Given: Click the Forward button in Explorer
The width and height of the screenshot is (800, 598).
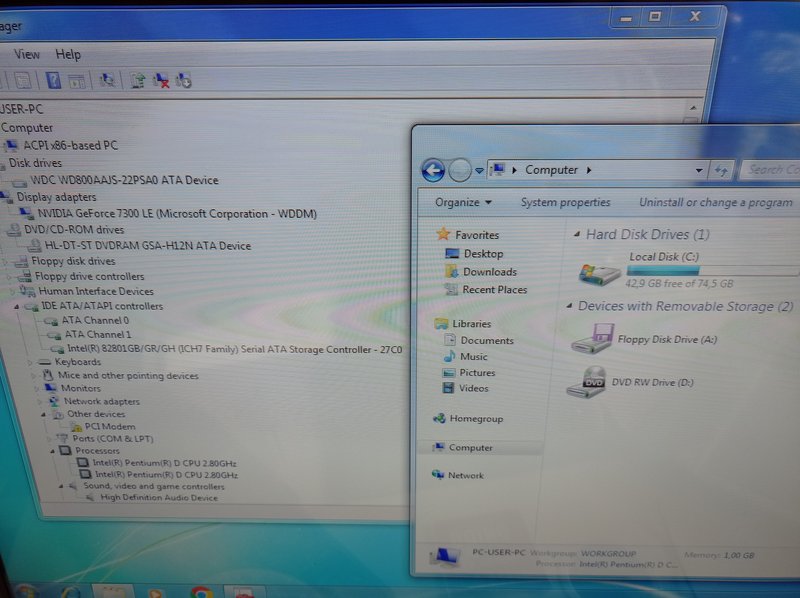Looking at the screenshot, I should pyautogui.click(x=459, y=170).
